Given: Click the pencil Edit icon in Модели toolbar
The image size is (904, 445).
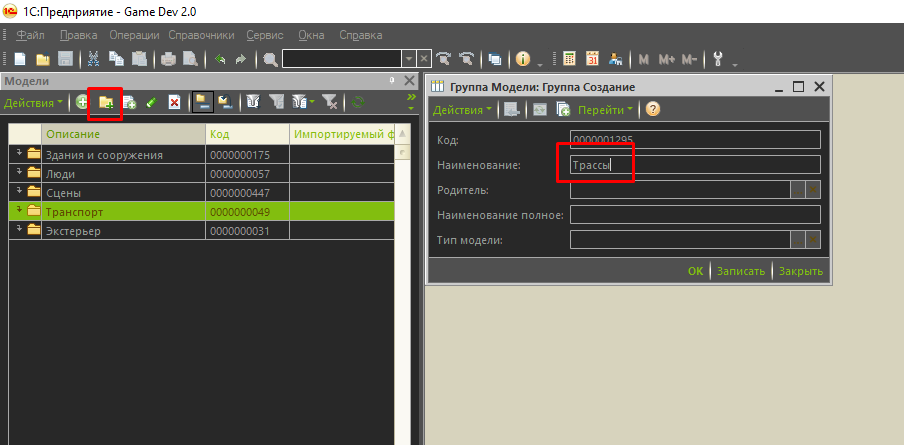Looking at the screenshot, I should click(x=152, y=103).
